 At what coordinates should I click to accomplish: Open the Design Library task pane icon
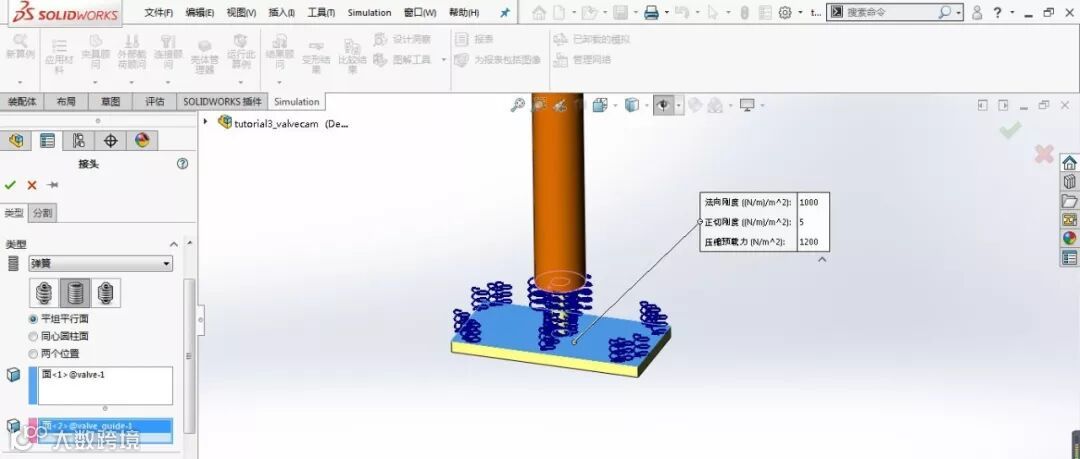coord(1069,182)
